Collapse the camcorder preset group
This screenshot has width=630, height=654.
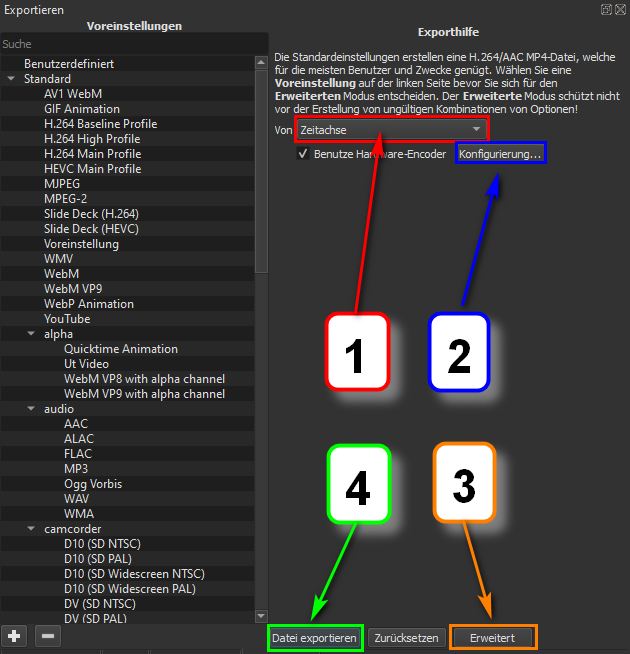(31, 529)
